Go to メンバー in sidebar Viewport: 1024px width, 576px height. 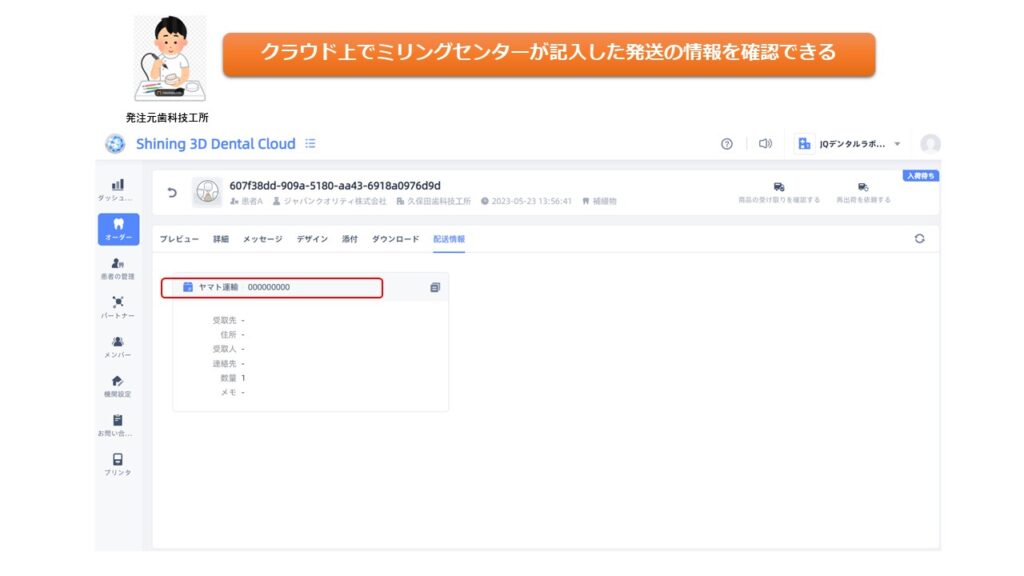118,346
